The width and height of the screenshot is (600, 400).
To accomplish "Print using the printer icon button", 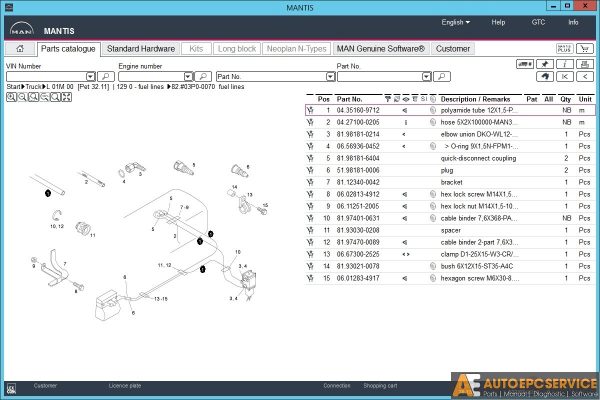I will (585, 64).
